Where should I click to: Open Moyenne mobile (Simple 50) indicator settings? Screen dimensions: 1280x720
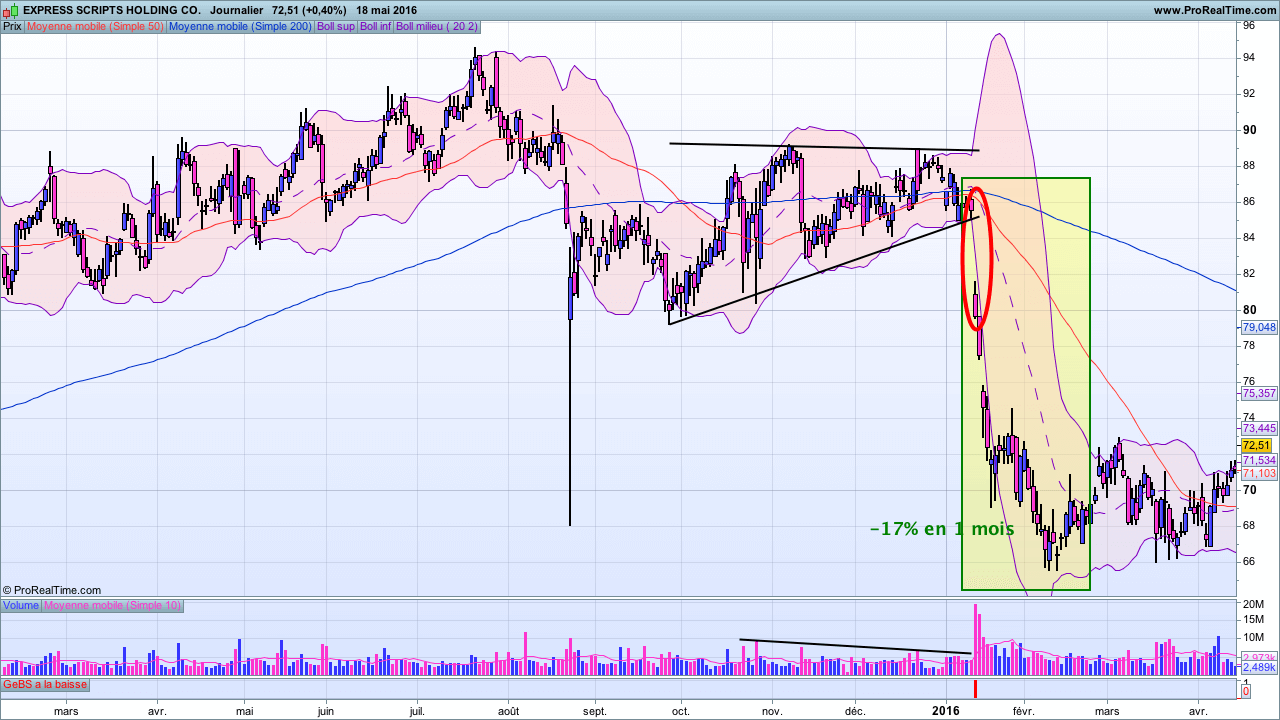point(95,26)
